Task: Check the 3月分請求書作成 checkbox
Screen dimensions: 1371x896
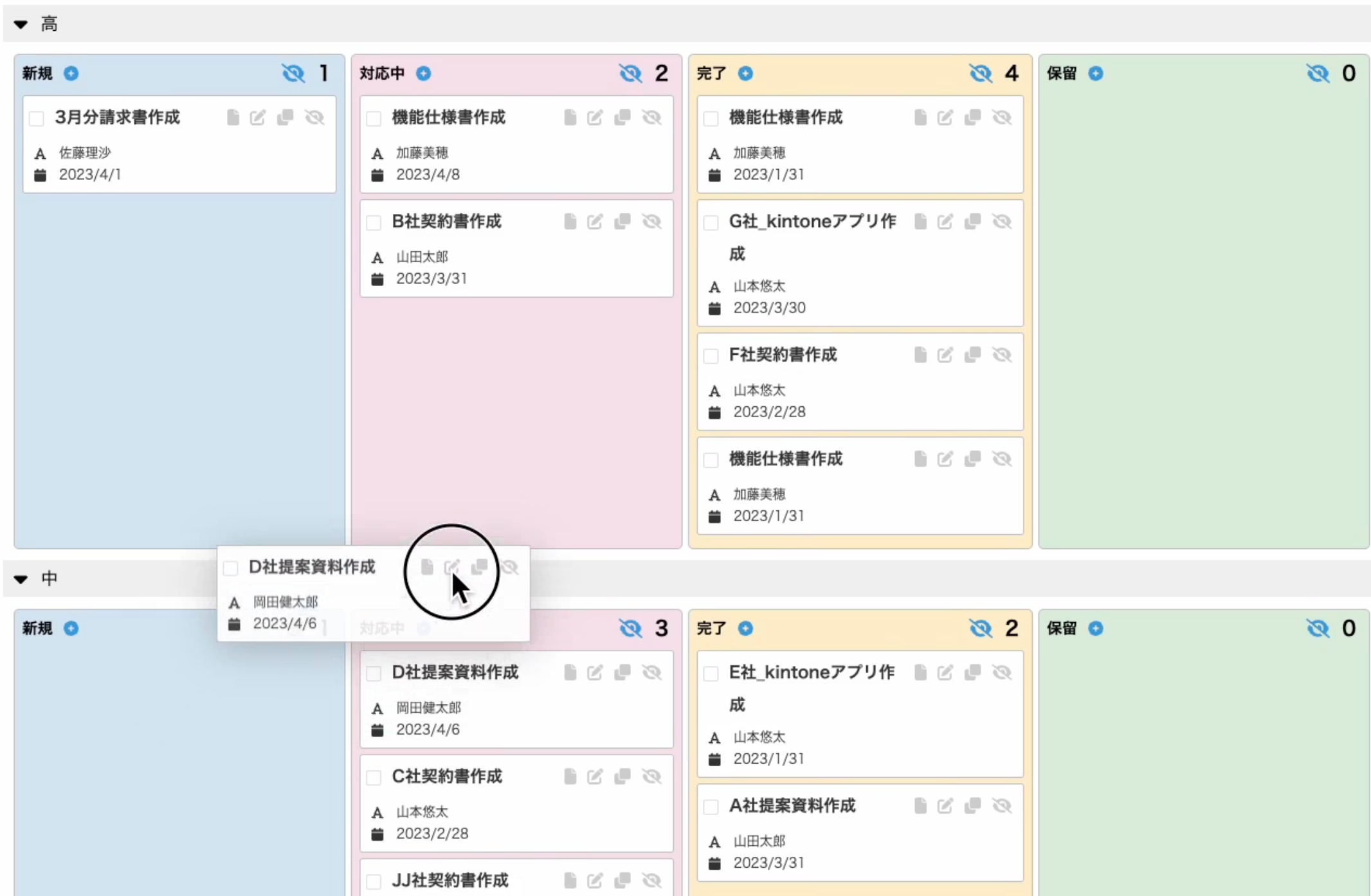Action: pyautogui.click(x=37, y=118)
